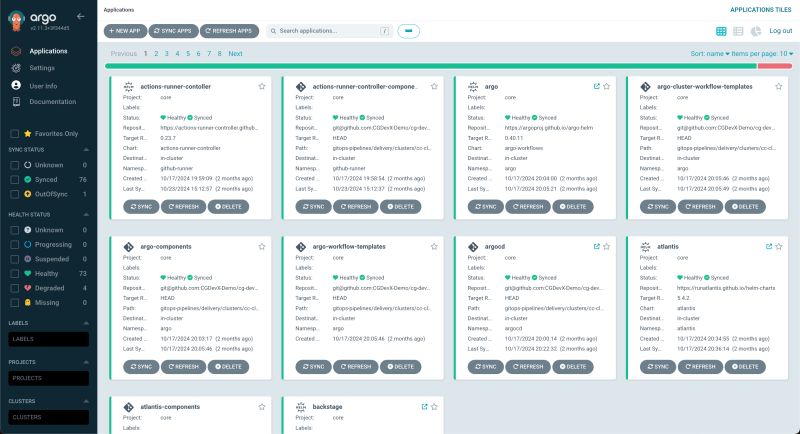Star the argo application card
This screenshot has width=800, height=434.
click(607, 86)
